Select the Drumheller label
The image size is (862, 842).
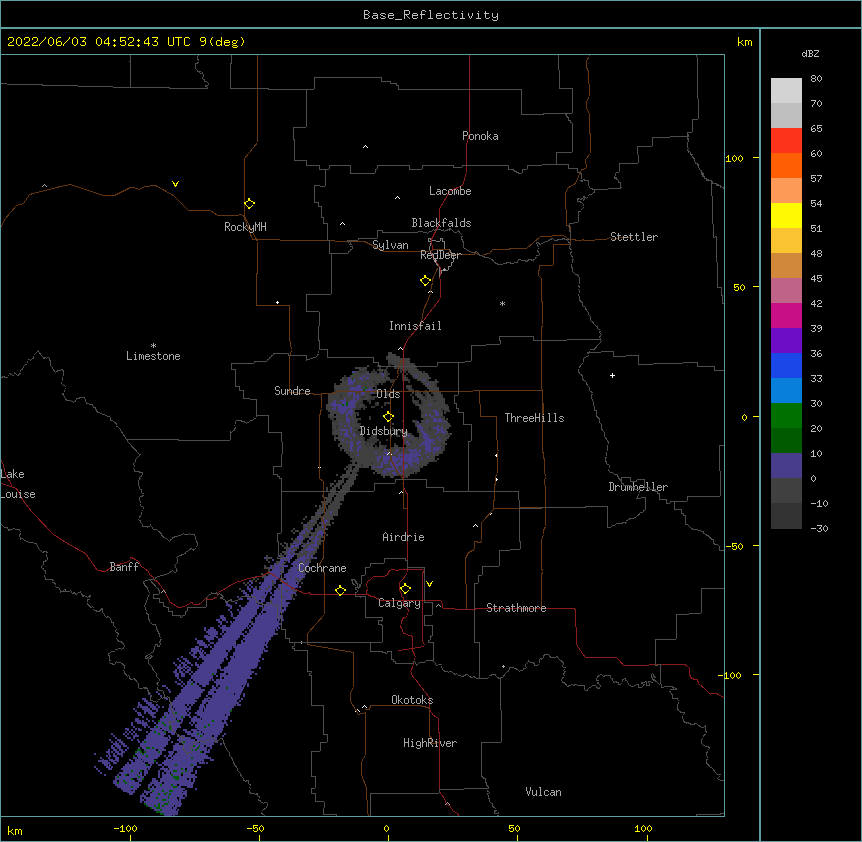(x=638, y=487)
